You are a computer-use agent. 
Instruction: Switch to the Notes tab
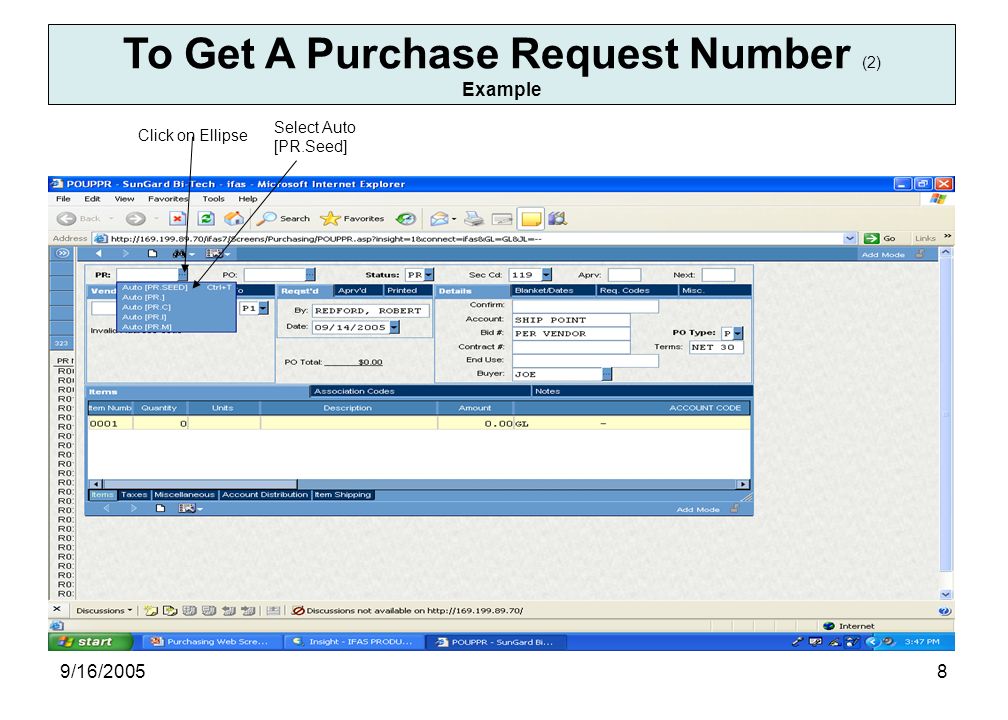[548, 391]
